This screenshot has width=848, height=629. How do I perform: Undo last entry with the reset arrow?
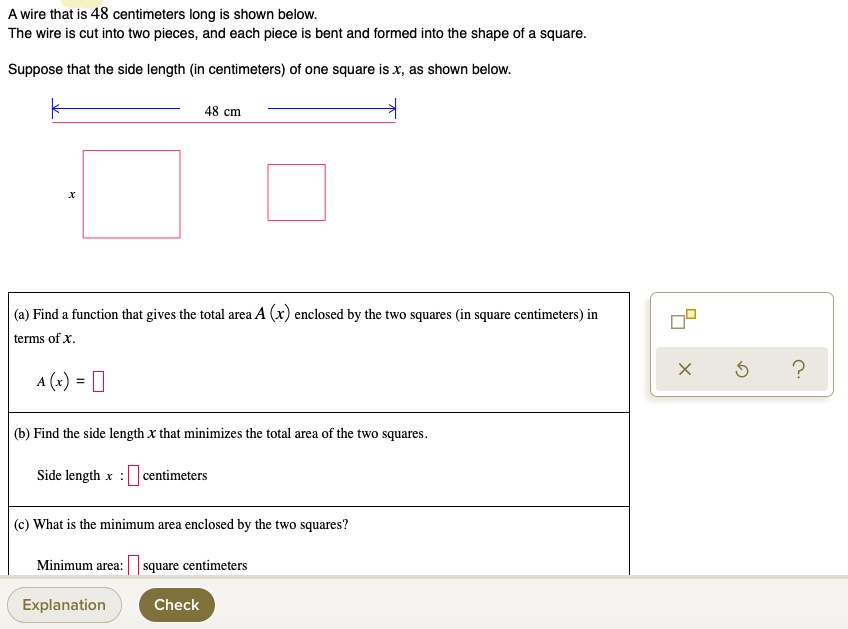click(742, 369)
